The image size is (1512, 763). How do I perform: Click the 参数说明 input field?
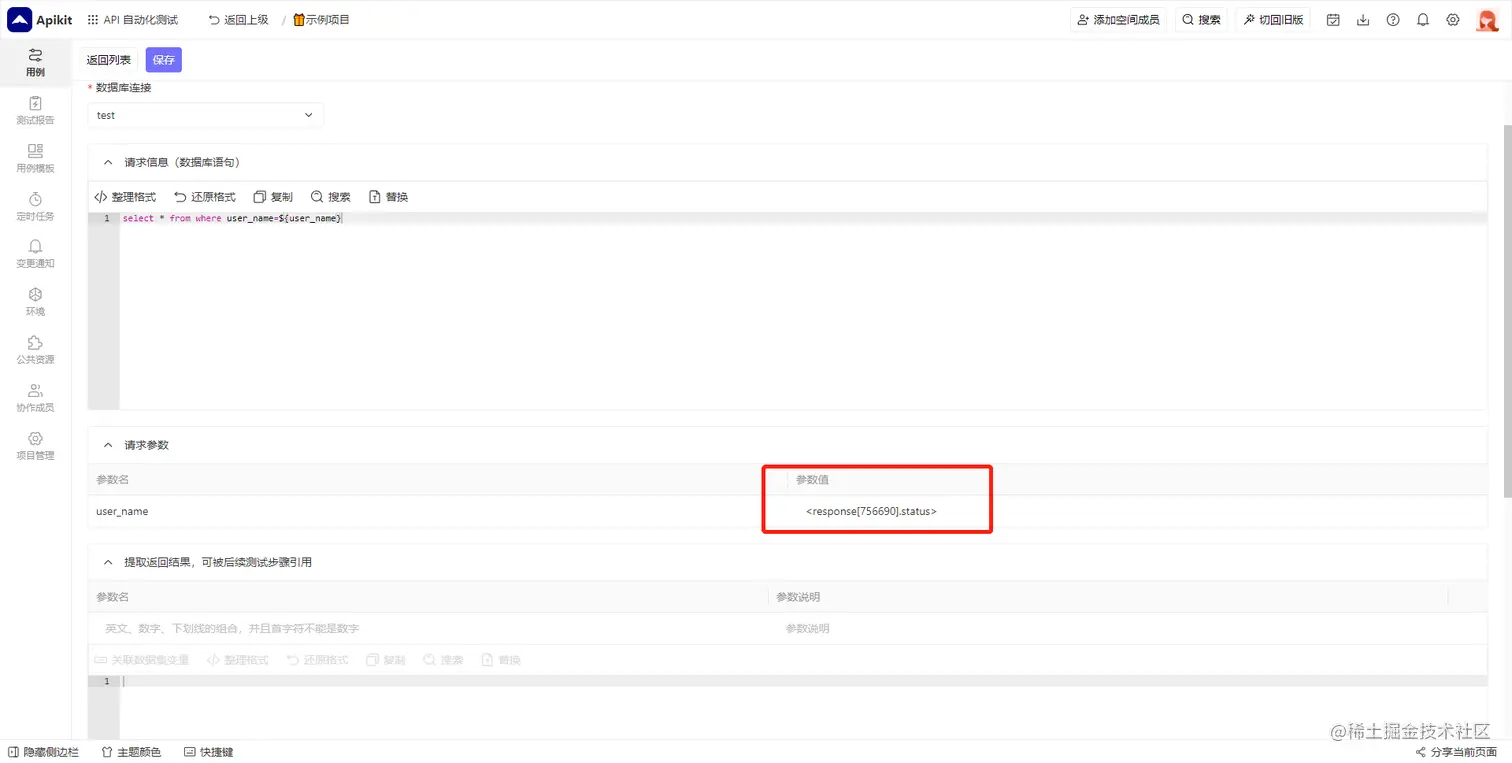1108,628
